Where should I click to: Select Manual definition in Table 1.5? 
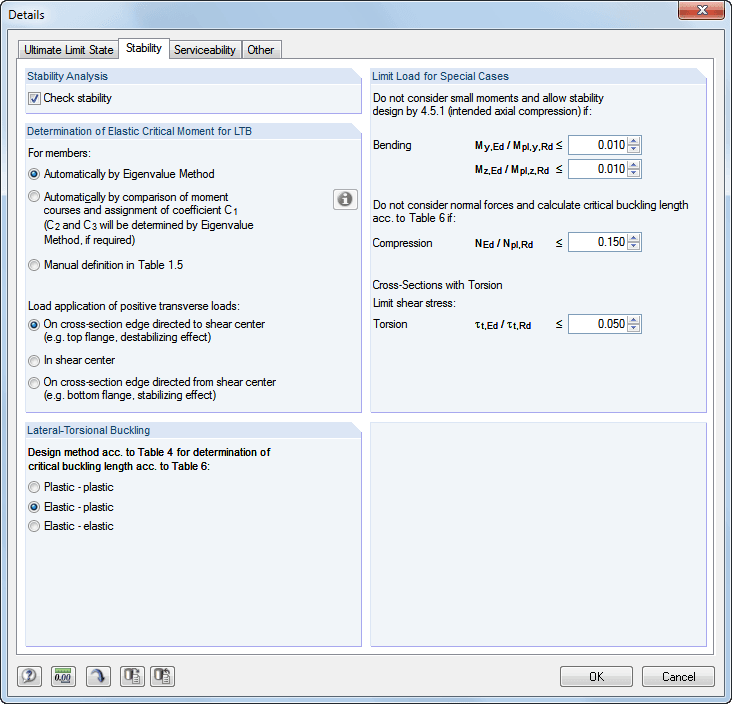pos(34,265)
